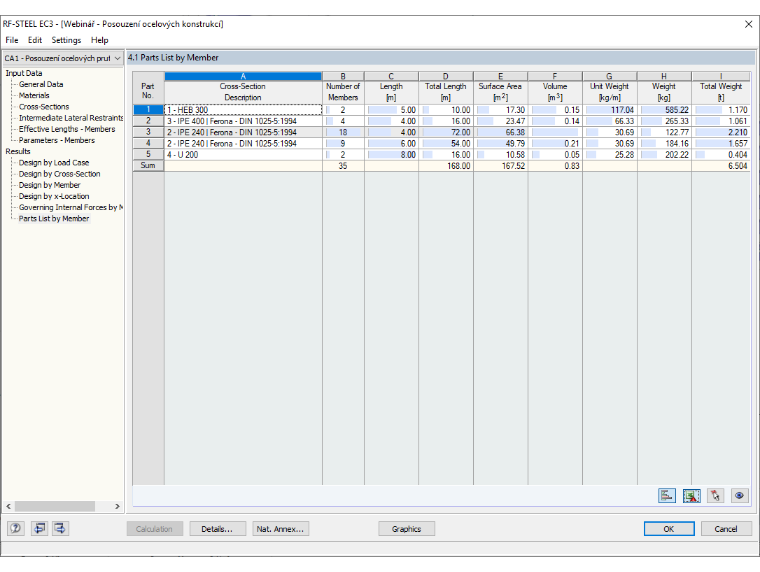Image resolution: width=760 pixels, height=572 pixels.
Task: Click the pick member in graphic icon
Action: (715, 495)
